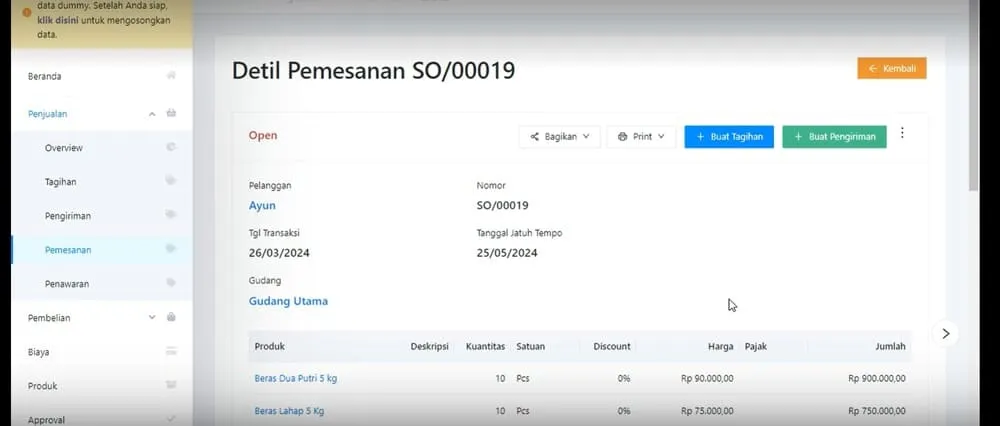1000x426 pixels.
Task: Open Produk in sidebar
Action: click(42, 386)
